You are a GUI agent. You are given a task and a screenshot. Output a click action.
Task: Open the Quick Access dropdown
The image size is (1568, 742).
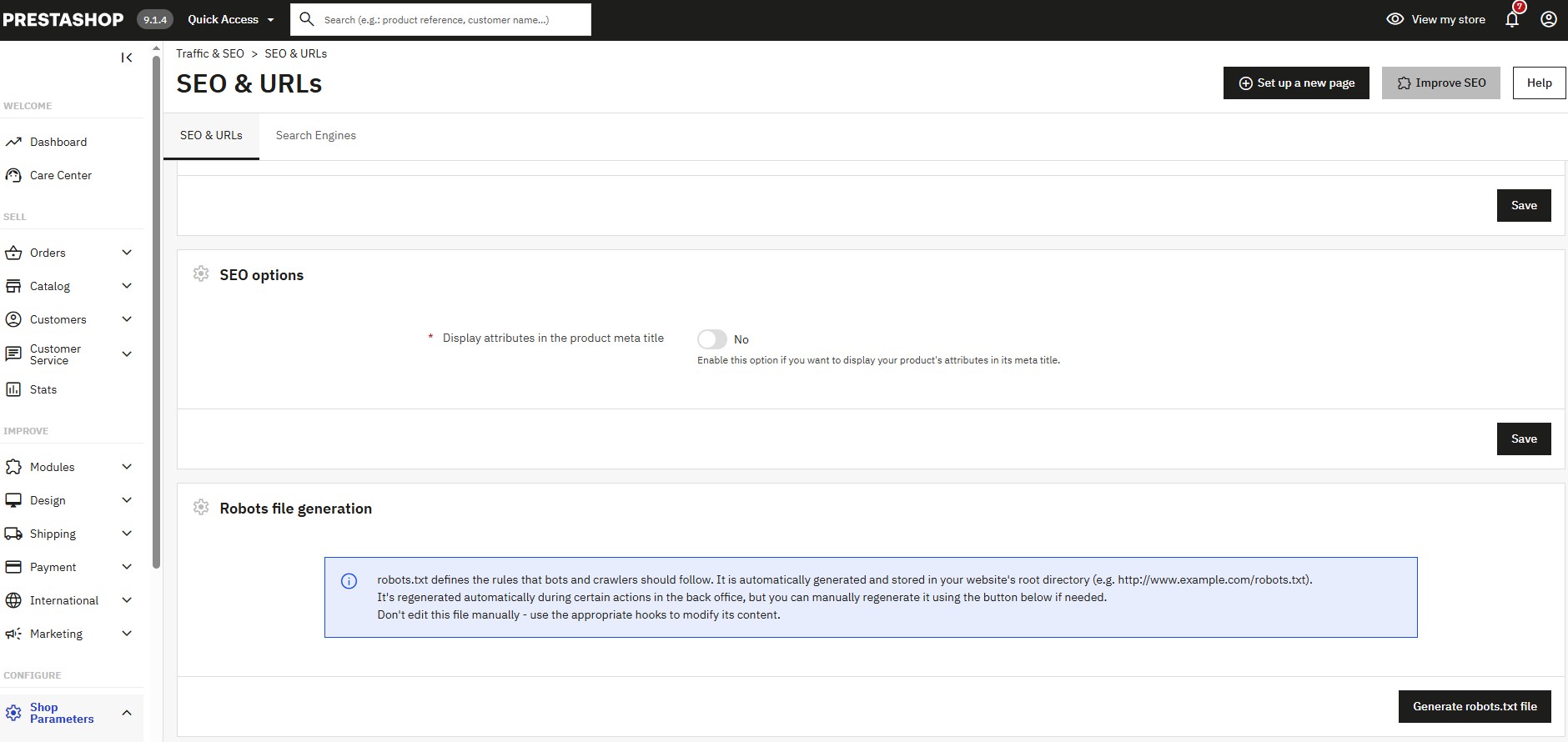point(231,19)
